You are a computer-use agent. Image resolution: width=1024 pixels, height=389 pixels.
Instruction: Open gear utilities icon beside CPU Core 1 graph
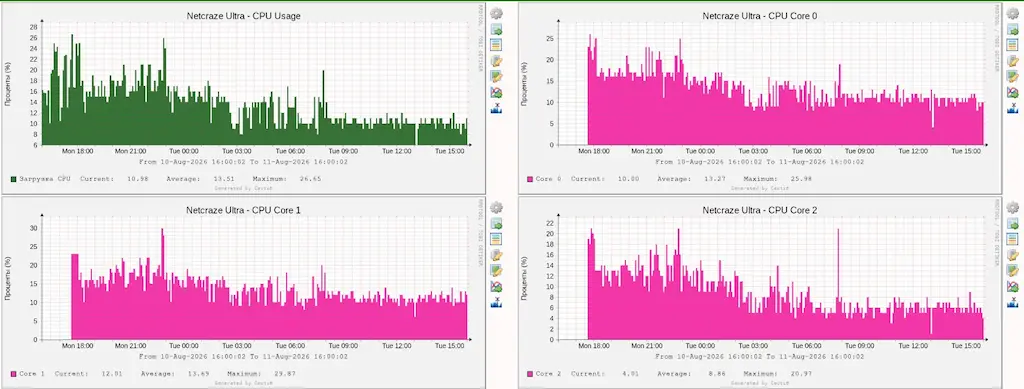coord(496,208)
